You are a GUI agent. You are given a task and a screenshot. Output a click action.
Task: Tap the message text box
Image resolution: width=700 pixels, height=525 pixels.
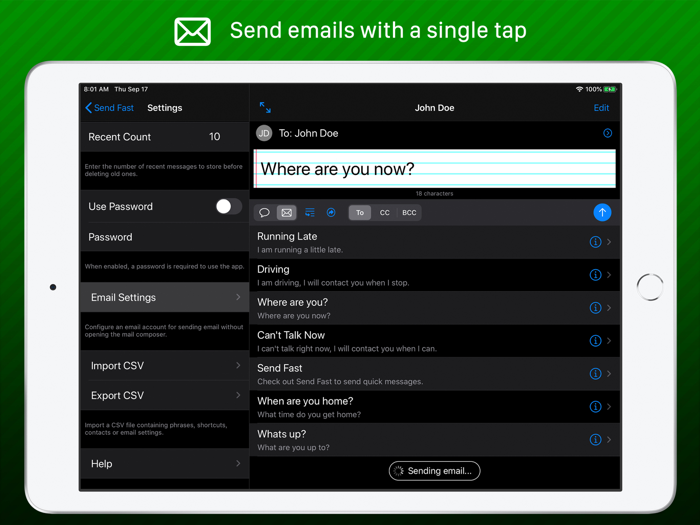point(434,169)
